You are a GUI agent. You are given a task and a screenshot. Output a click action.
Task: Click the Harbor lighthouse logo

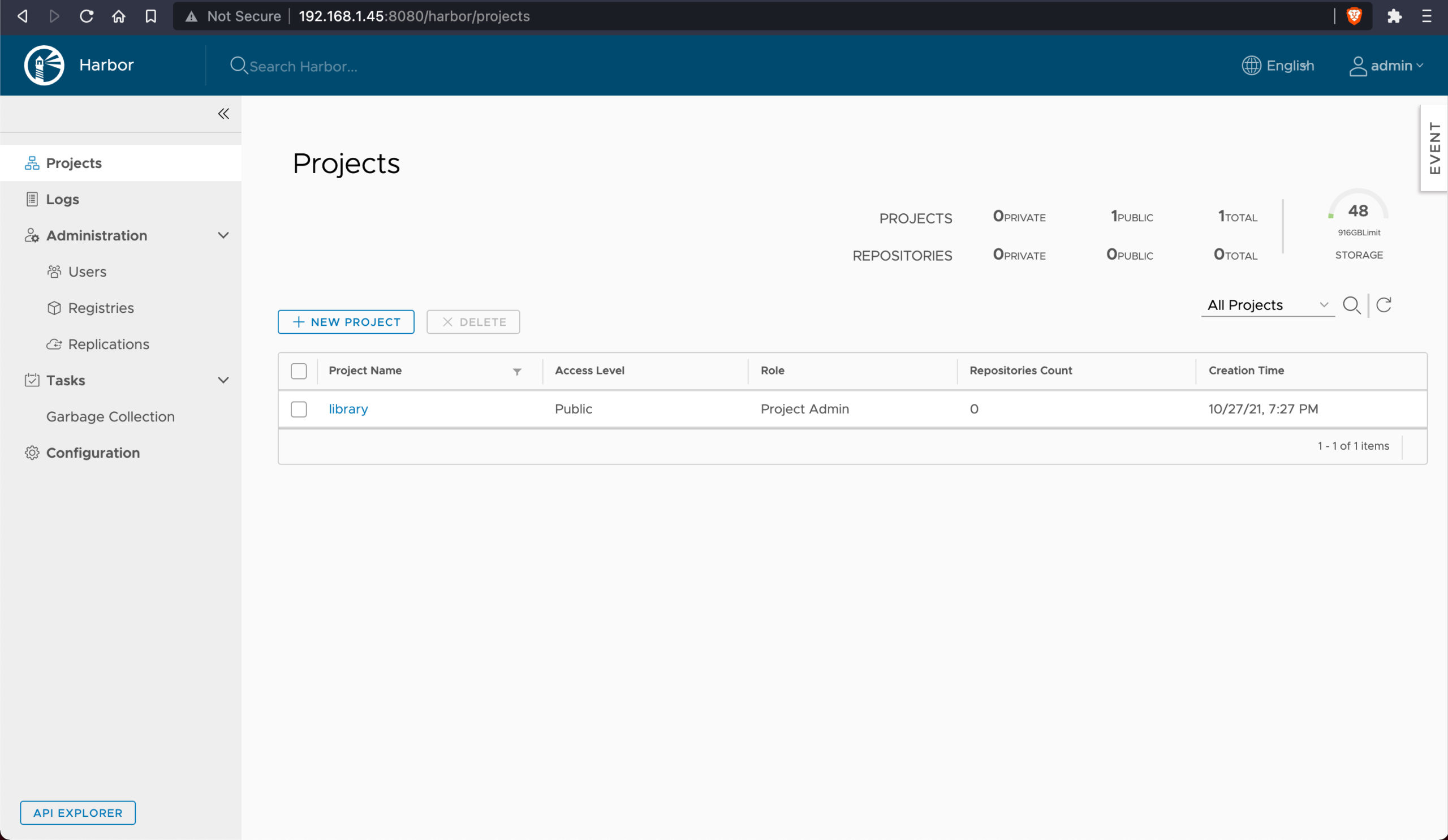pos(44,66)
